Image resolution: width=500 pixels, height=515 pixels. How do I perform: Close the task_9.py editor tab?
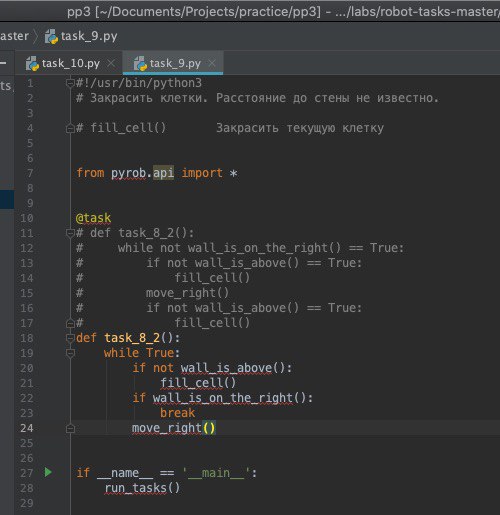212,63
